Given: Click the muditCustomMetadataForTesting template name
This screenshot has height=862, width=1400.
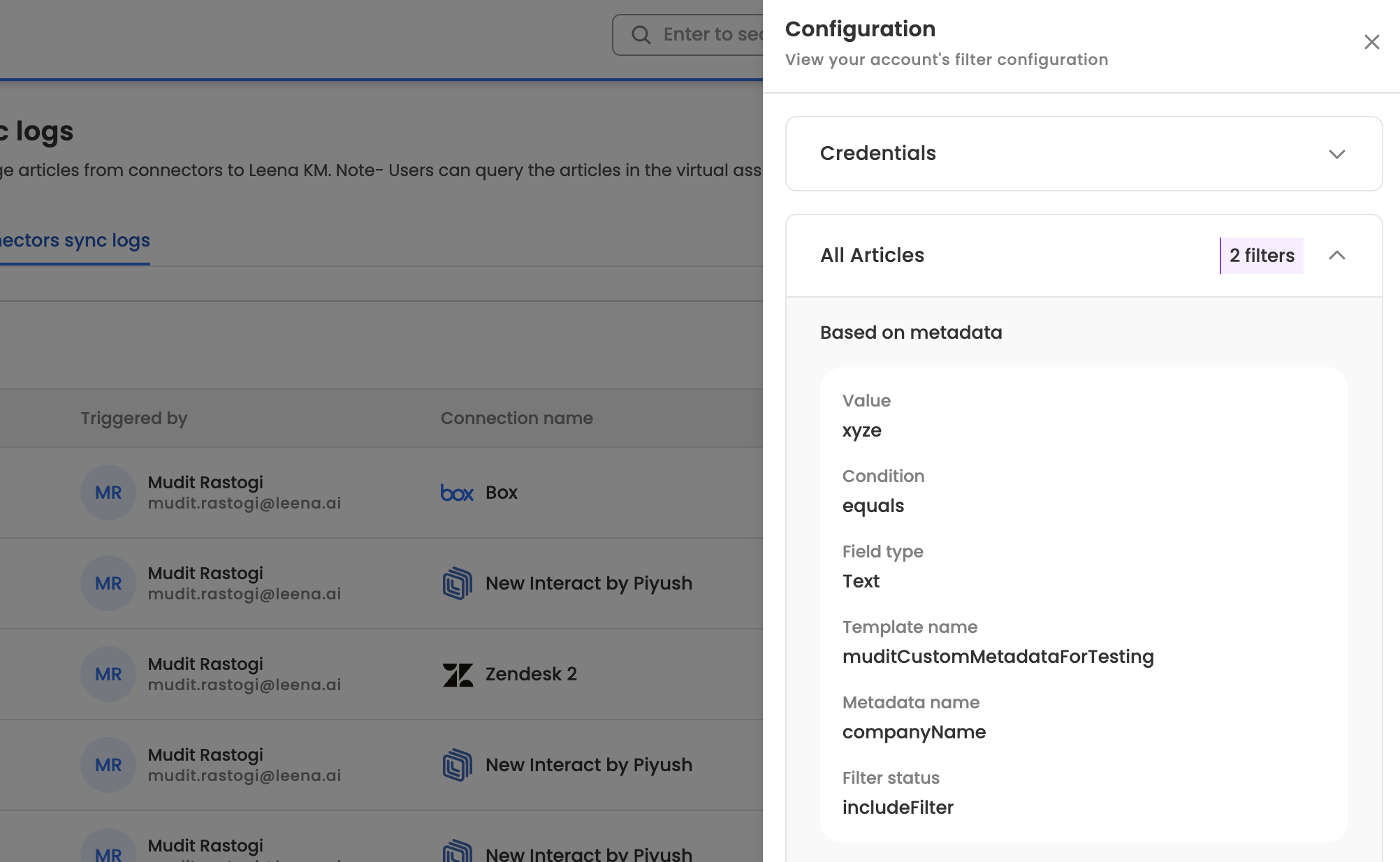Looking at the screenshot, I should point(998,657).
